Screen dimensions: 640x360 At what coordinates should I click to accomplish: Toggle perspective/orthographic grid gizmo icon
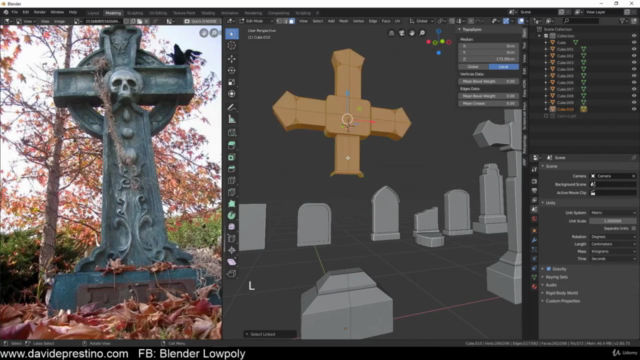(391, 33)
